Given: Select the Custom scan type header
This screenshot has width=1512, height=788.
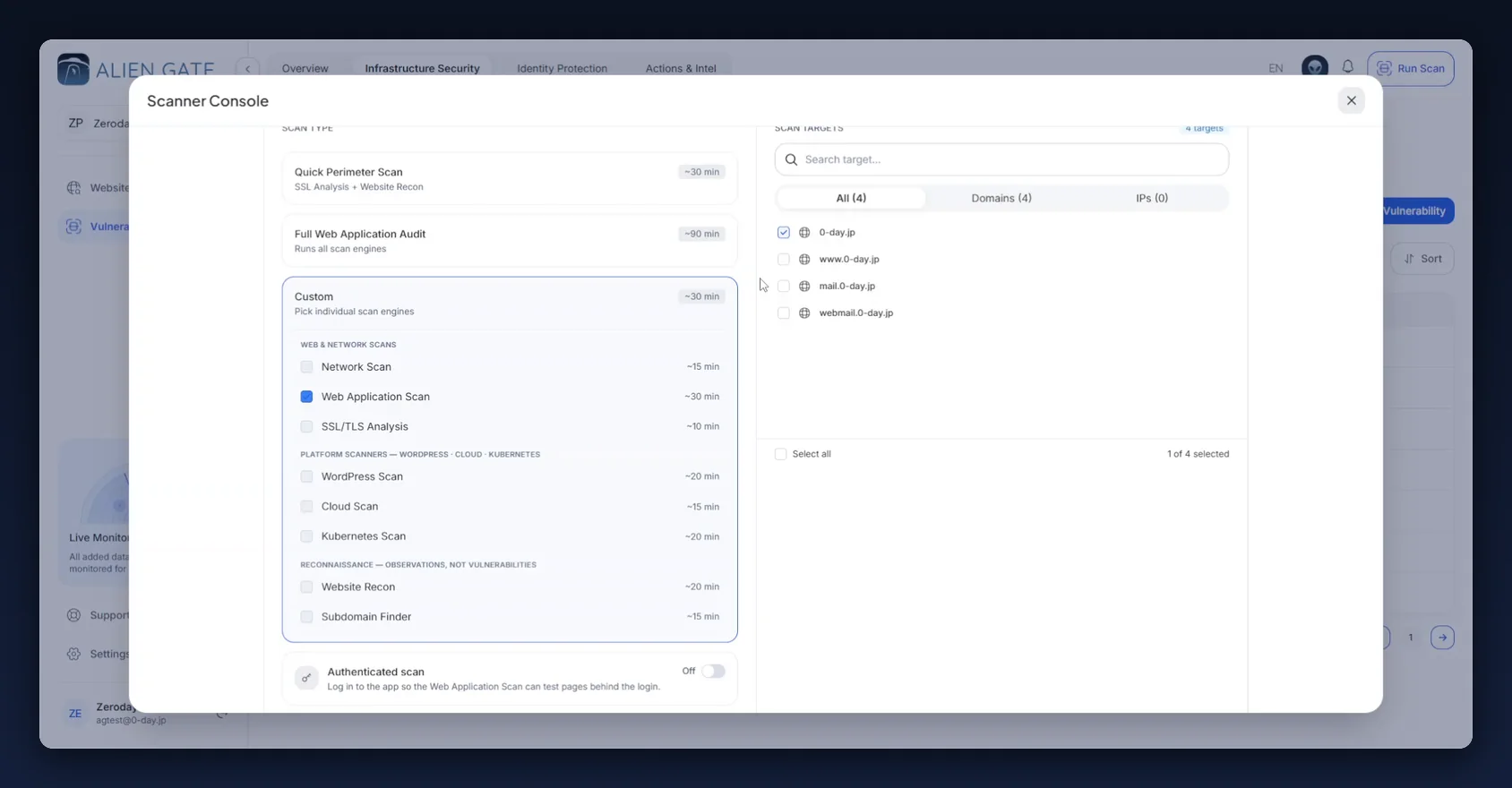Looking at the screenshot, I should tap(510, 304).
